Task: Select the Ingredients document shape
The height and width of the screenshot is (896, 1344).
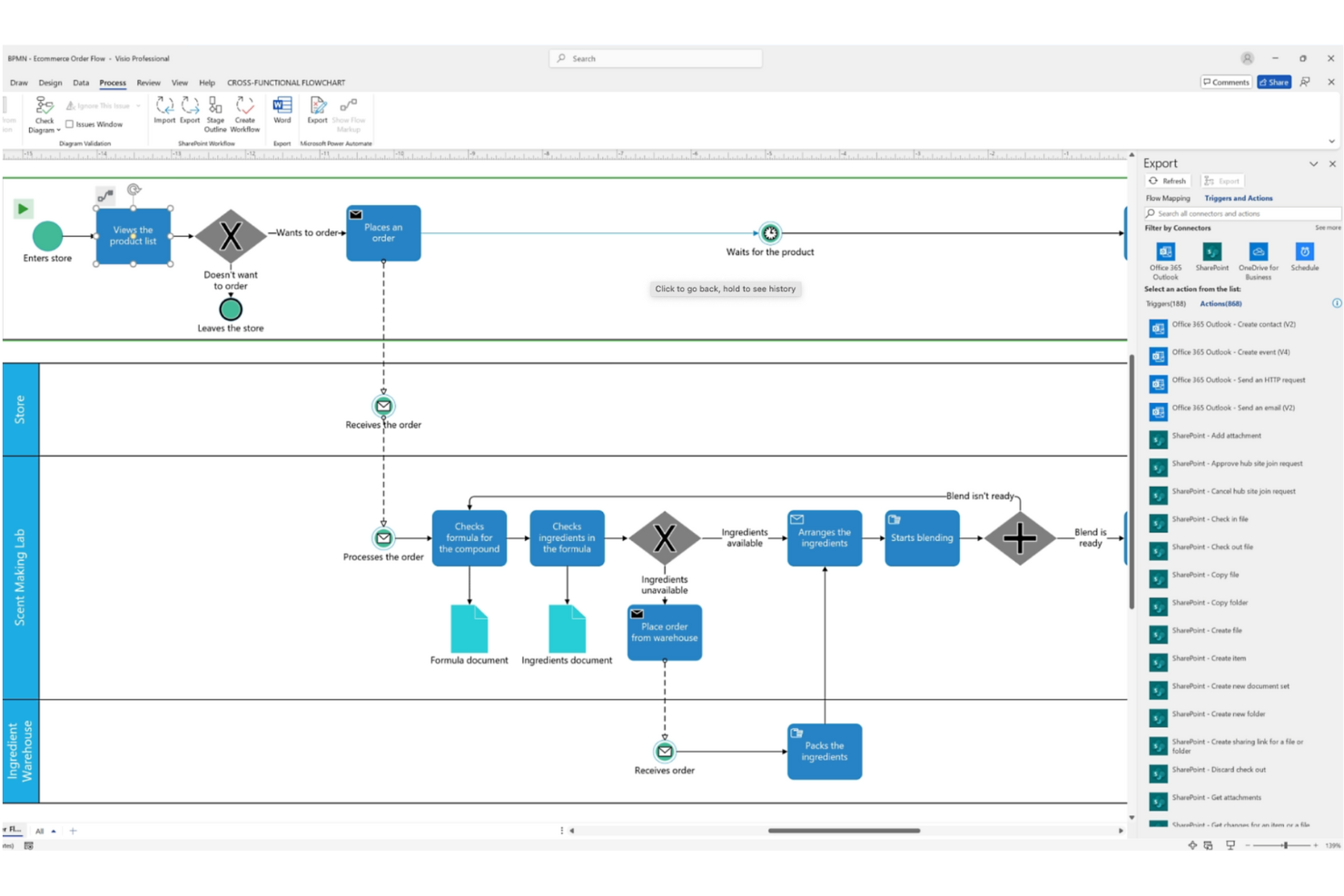Action: [x=568, y=629]
